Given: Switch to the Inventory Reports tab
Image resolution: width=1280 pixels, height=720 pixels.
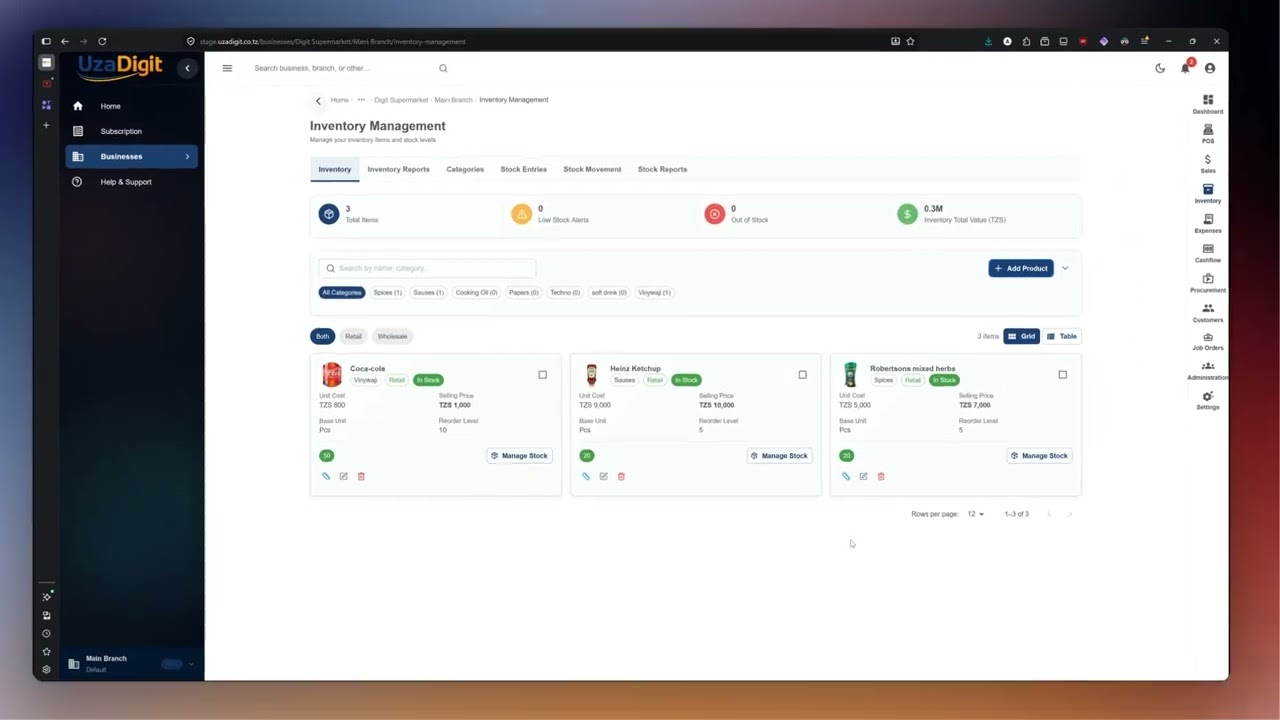Looking at the screenshot, I should click(x=398, y=169).
